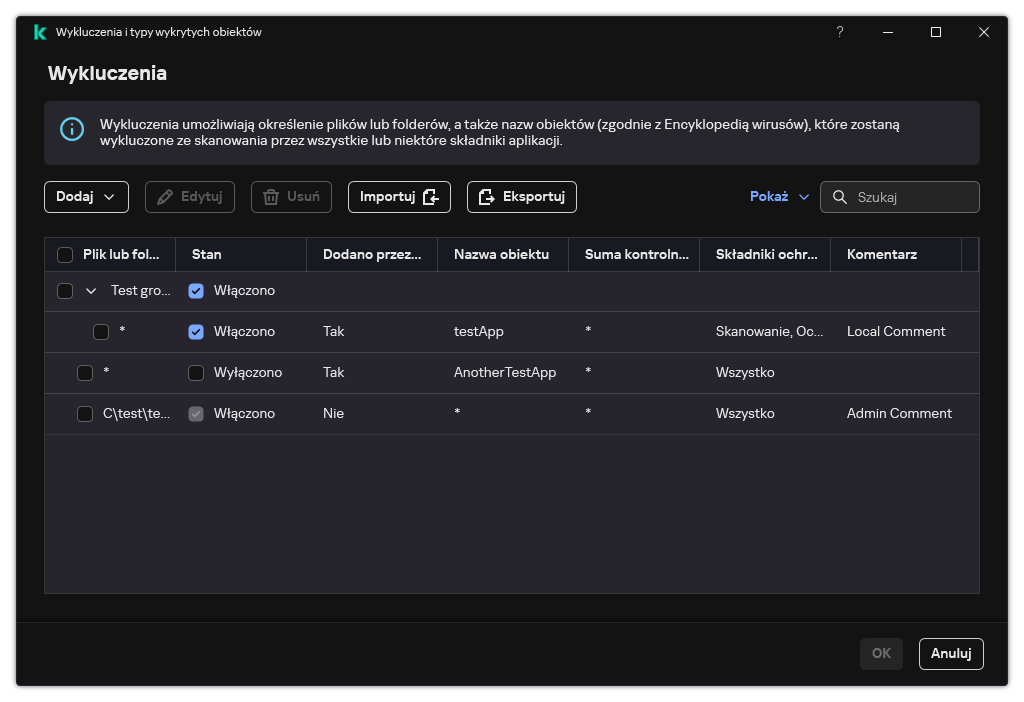
Task: Collapse the Test group row chevron
Action: tap(91, 291)
